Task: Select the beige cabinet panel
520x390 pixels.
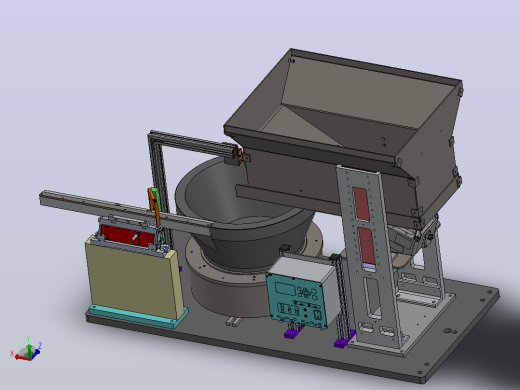Action: 133,280
